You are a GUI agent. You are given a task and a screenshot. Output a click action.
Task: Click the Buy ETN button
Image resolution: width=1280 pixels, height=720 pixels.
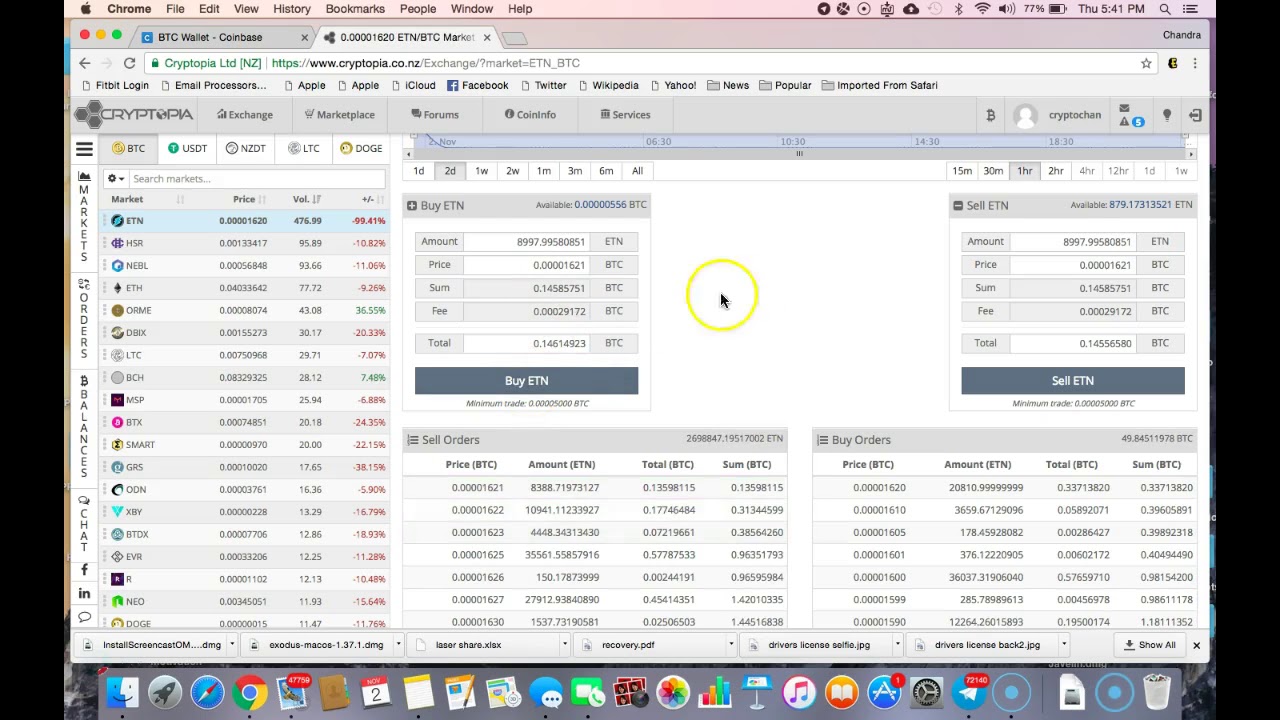[526, 381]
